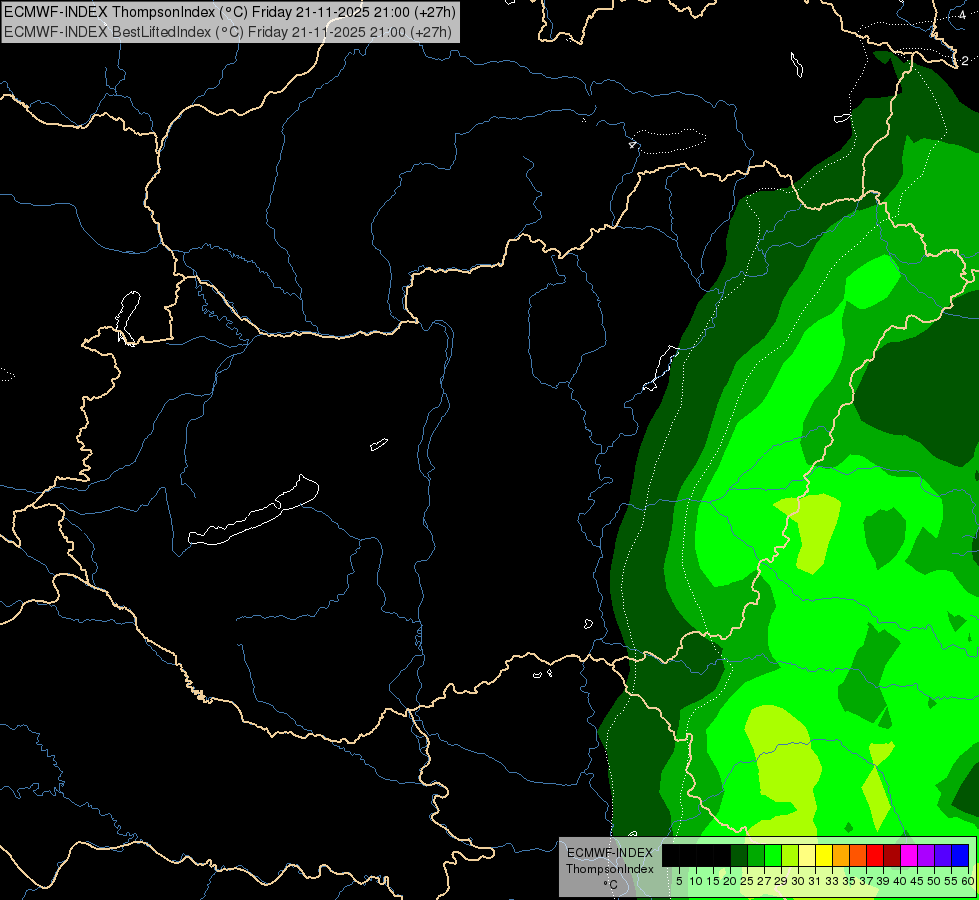
Task: Select the orange 33–35 legend swatch
Action: point(841,855)
